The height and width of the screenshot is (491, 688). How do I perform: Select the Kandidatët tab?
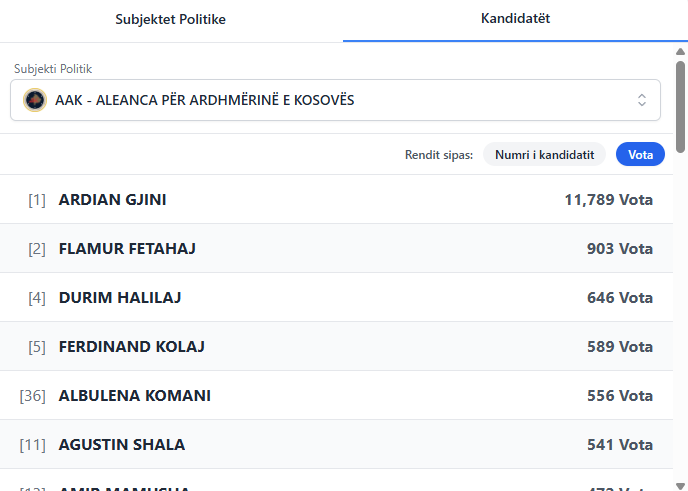pyautogui.click(x=515, y=19)
